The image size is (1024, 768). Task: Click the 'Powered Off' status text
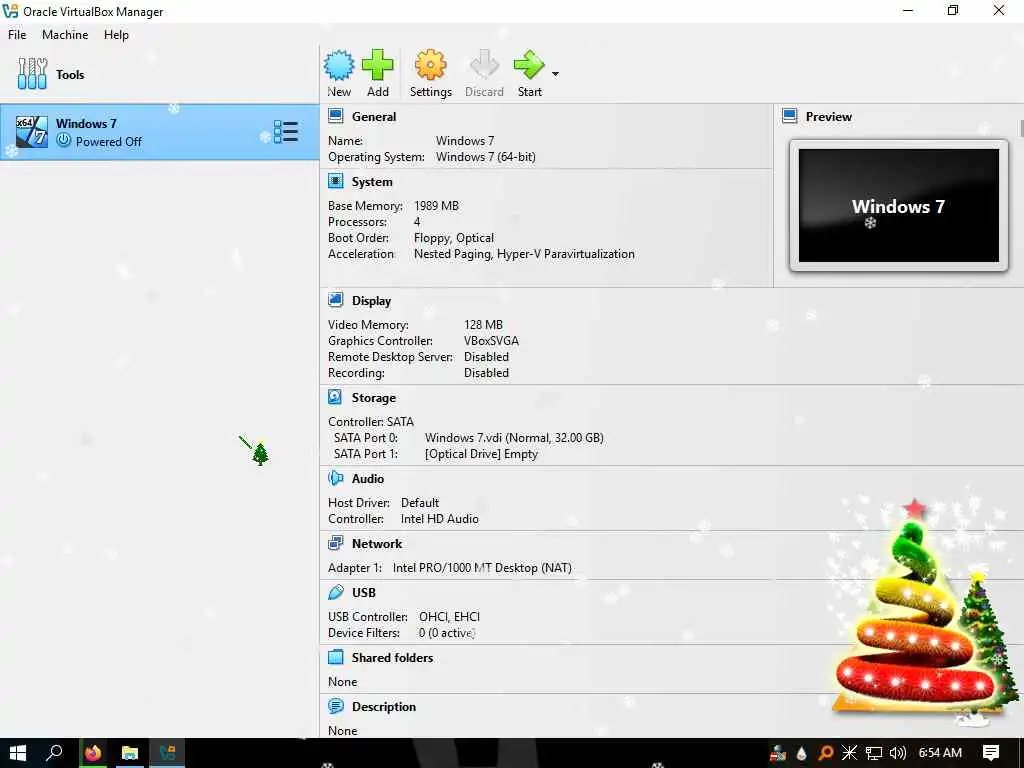point(108,142)
